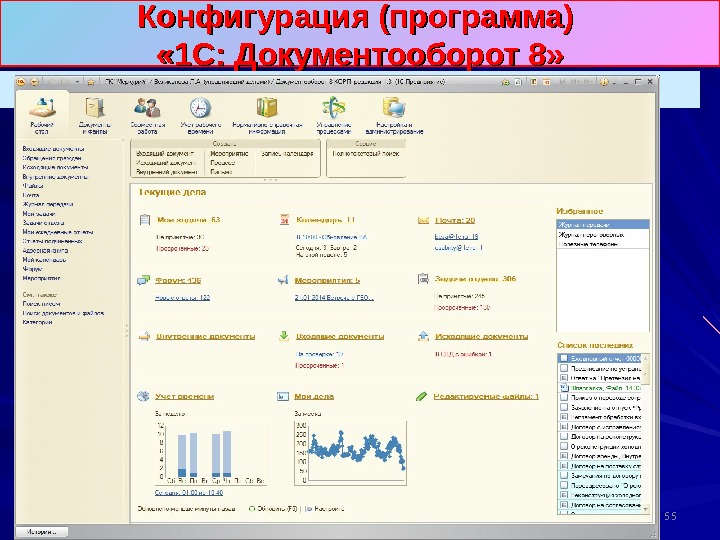Open Форум: 136 link
The width and height of the screenshot is (720, 540).
click(x=178, y=281)
